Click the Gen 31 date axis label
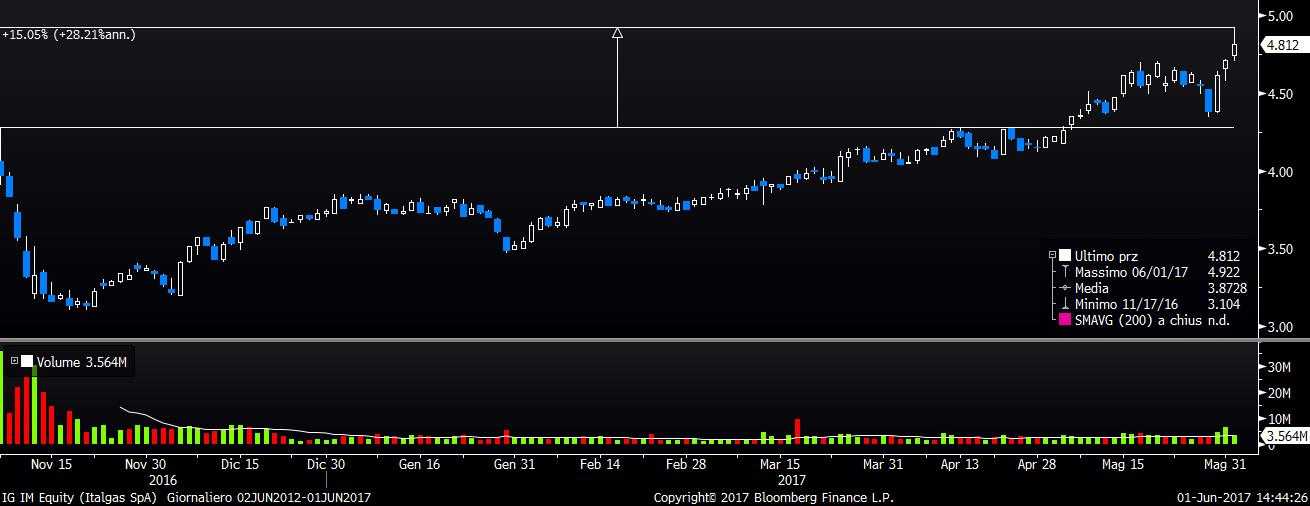This screenshot has height=506, width=1310. tap(514, 464)
